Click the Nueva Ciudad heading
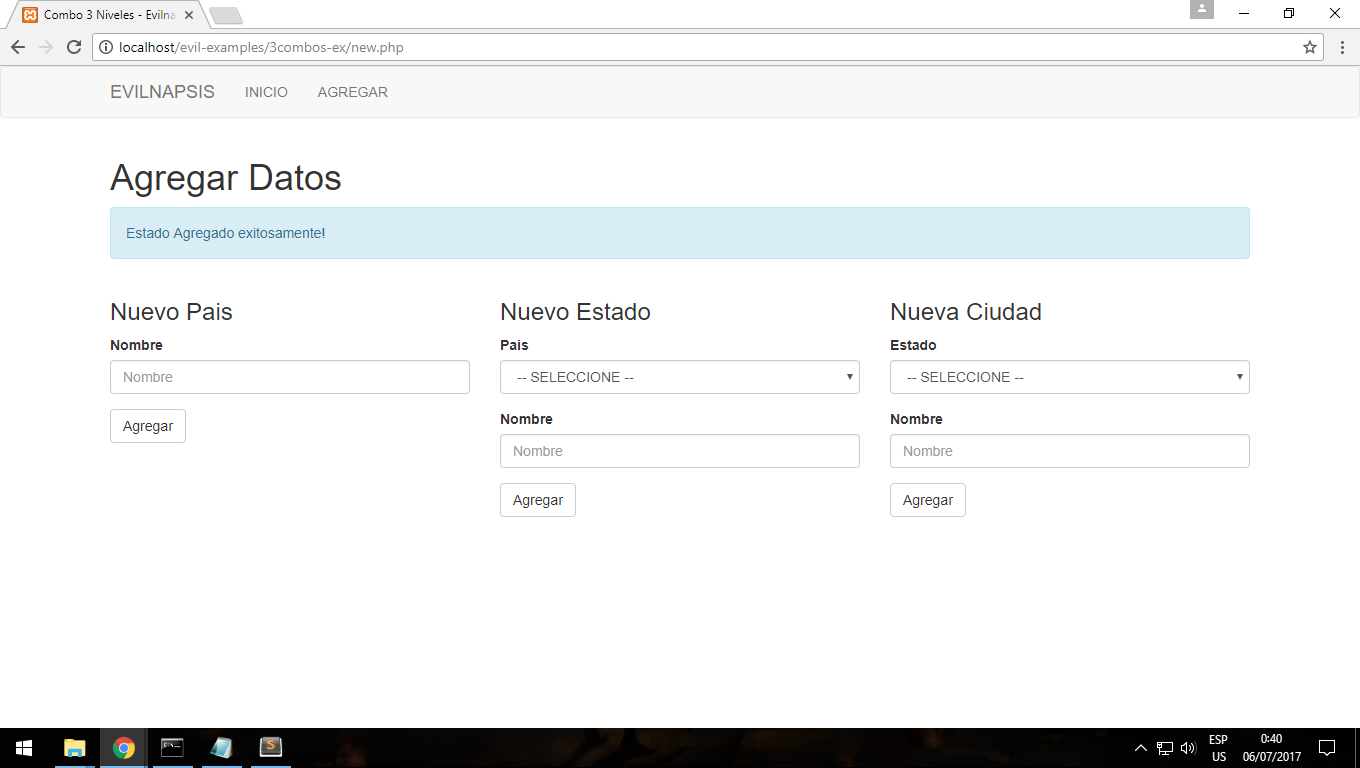The image size is (1360, 768). coord(966,312)
